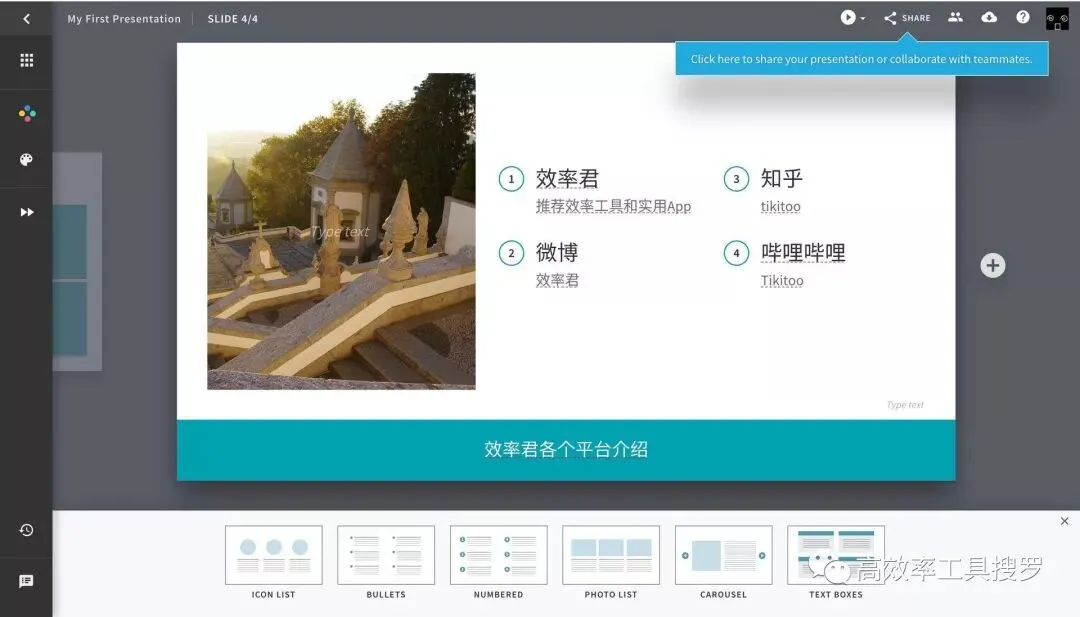Select the NUMBERED layout
1080x617 pixels.
(498, 562)
